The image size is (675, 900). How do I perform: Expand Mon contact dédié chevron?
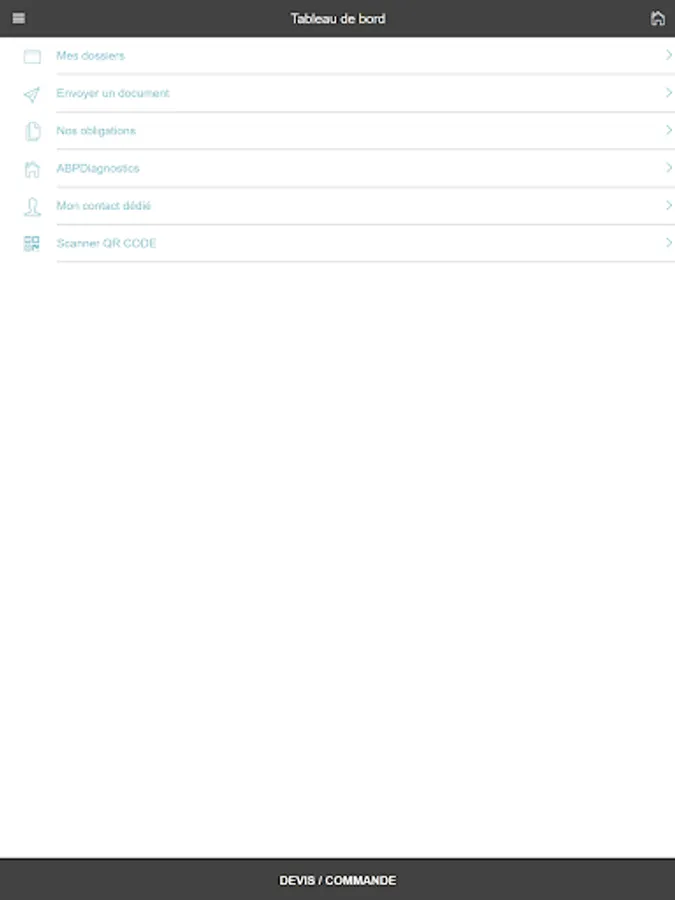669,205
